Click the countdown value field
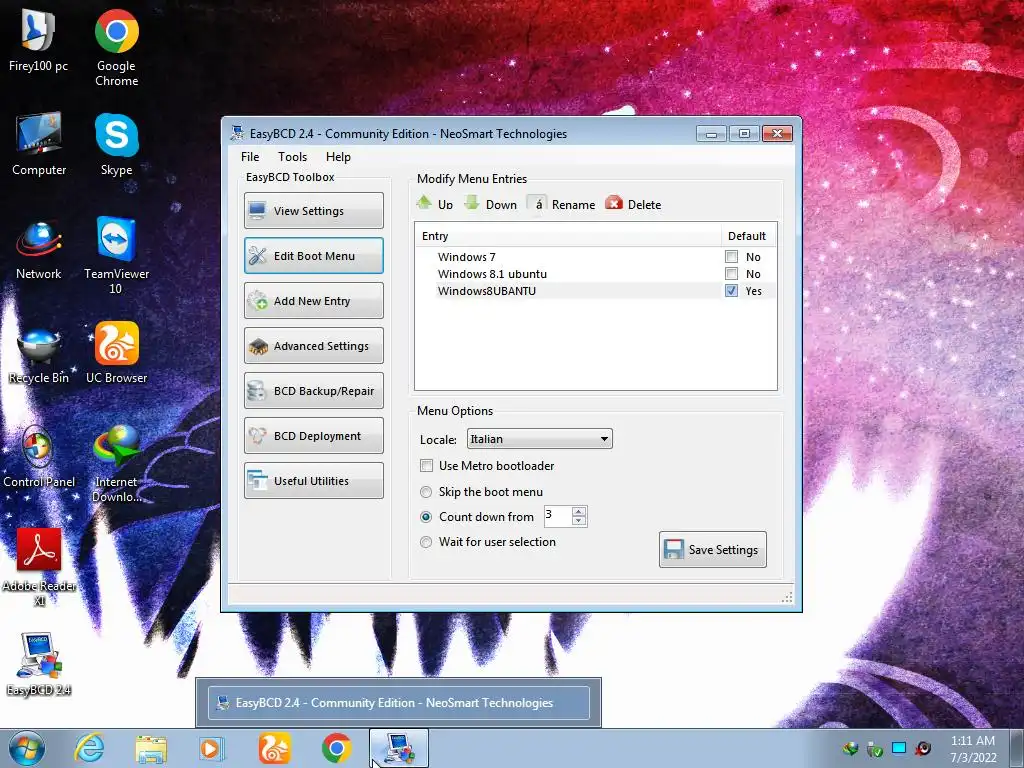 pyautogui.click(x=558, y=516)
